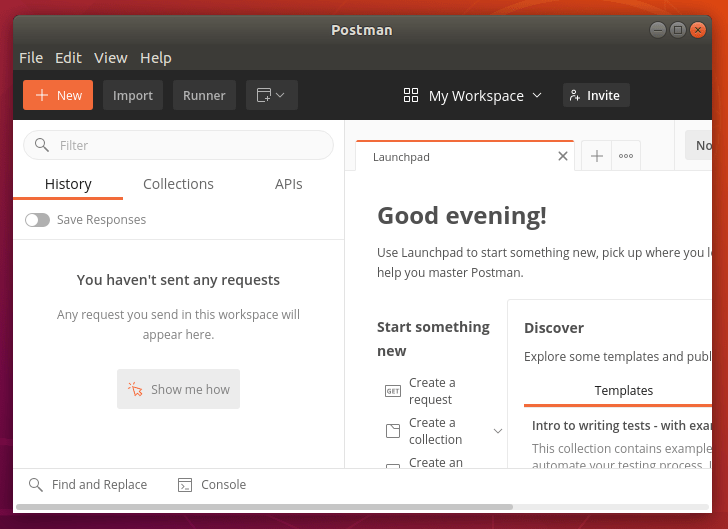This screenshot has height=529, width=728.
Task: Minimize the Postman window
Action: (x=657, y=30)
